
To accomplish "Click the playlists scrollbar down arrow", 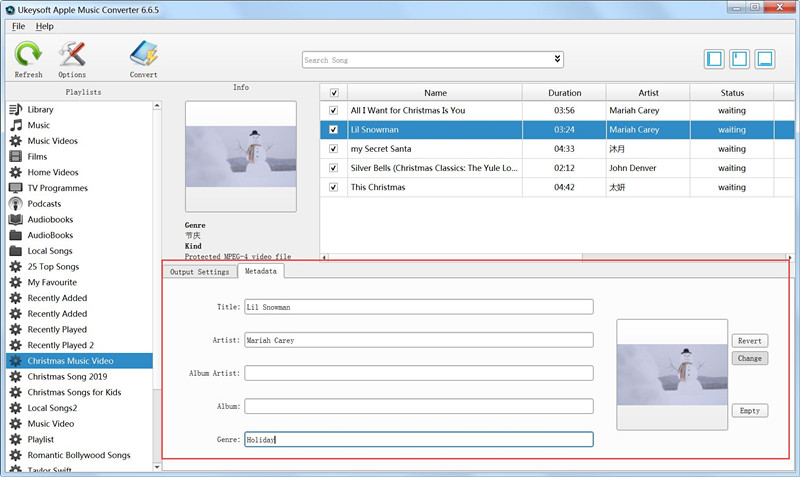I will (x=157, y=467).
